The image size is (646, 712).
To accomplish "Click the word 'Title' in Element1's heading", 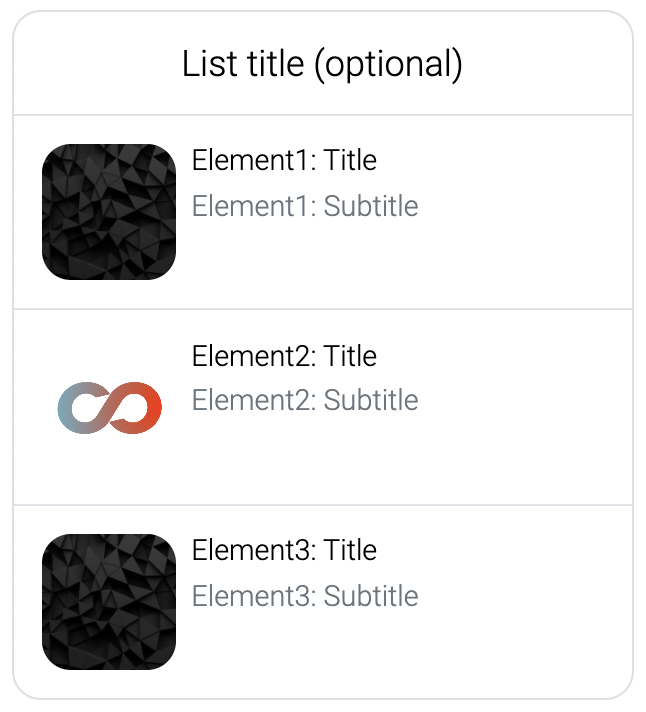I will click(350, 160).
